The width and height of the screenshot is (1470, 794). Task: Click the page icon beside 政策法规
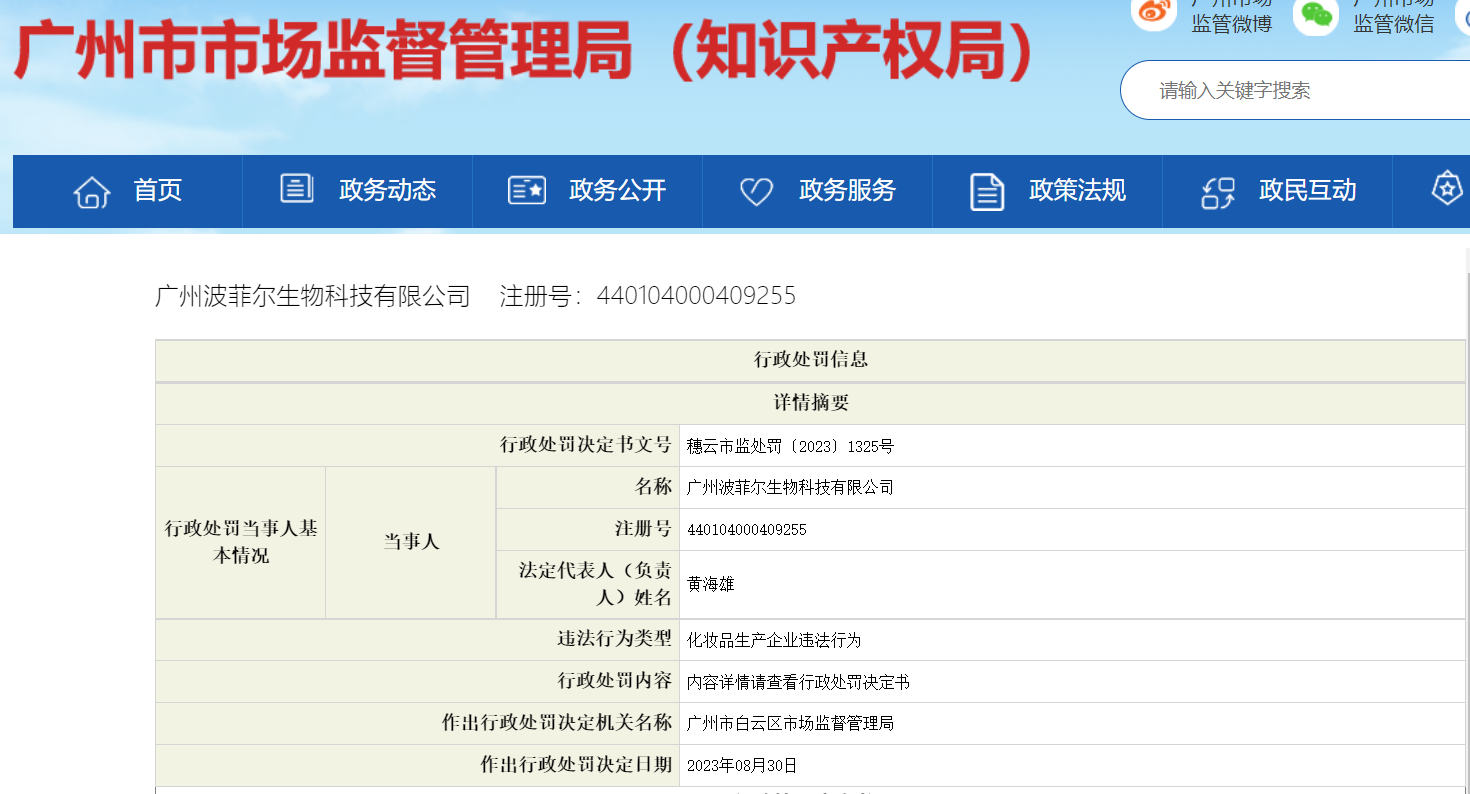click(x=987, y=191)
